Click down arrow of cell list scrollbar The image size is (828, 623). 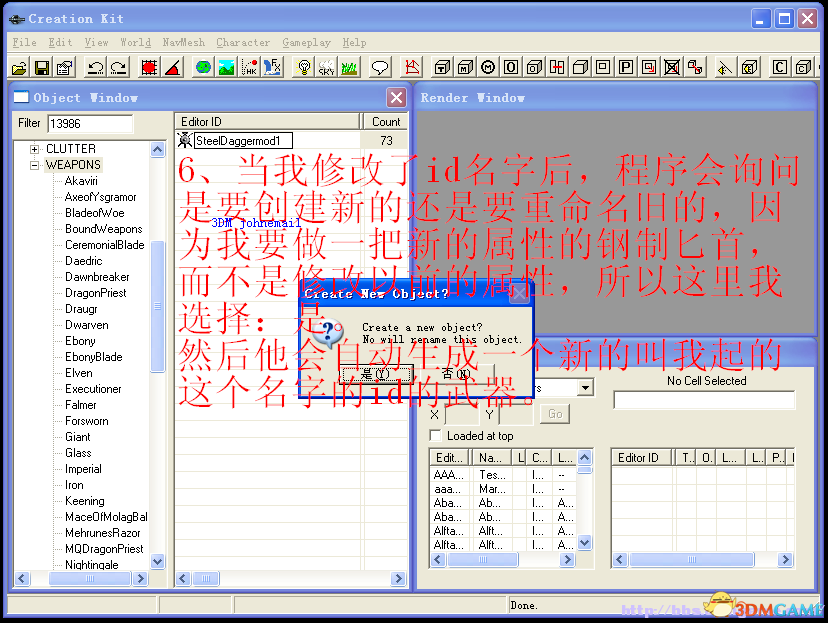click(585, 542)
